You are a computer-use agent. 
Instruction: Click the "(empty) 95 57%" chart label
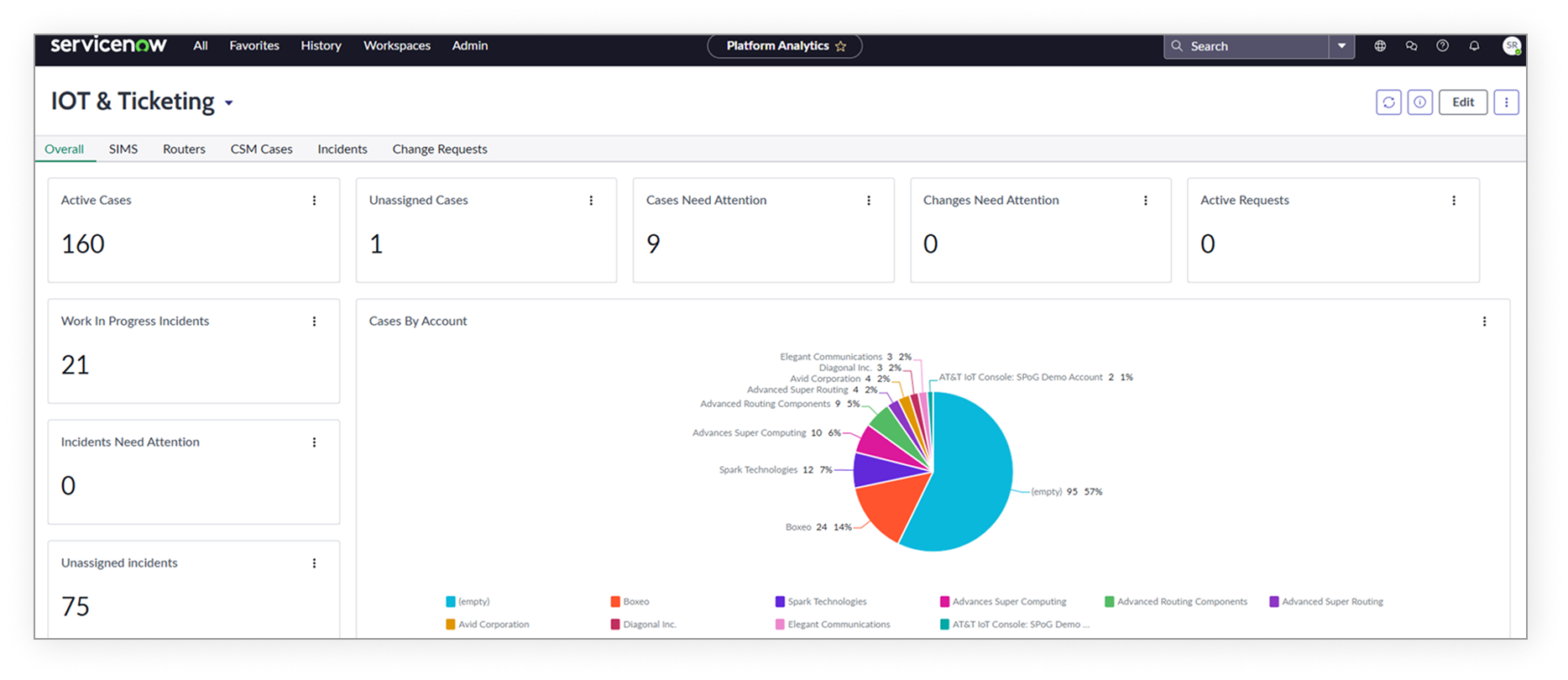1066,492
